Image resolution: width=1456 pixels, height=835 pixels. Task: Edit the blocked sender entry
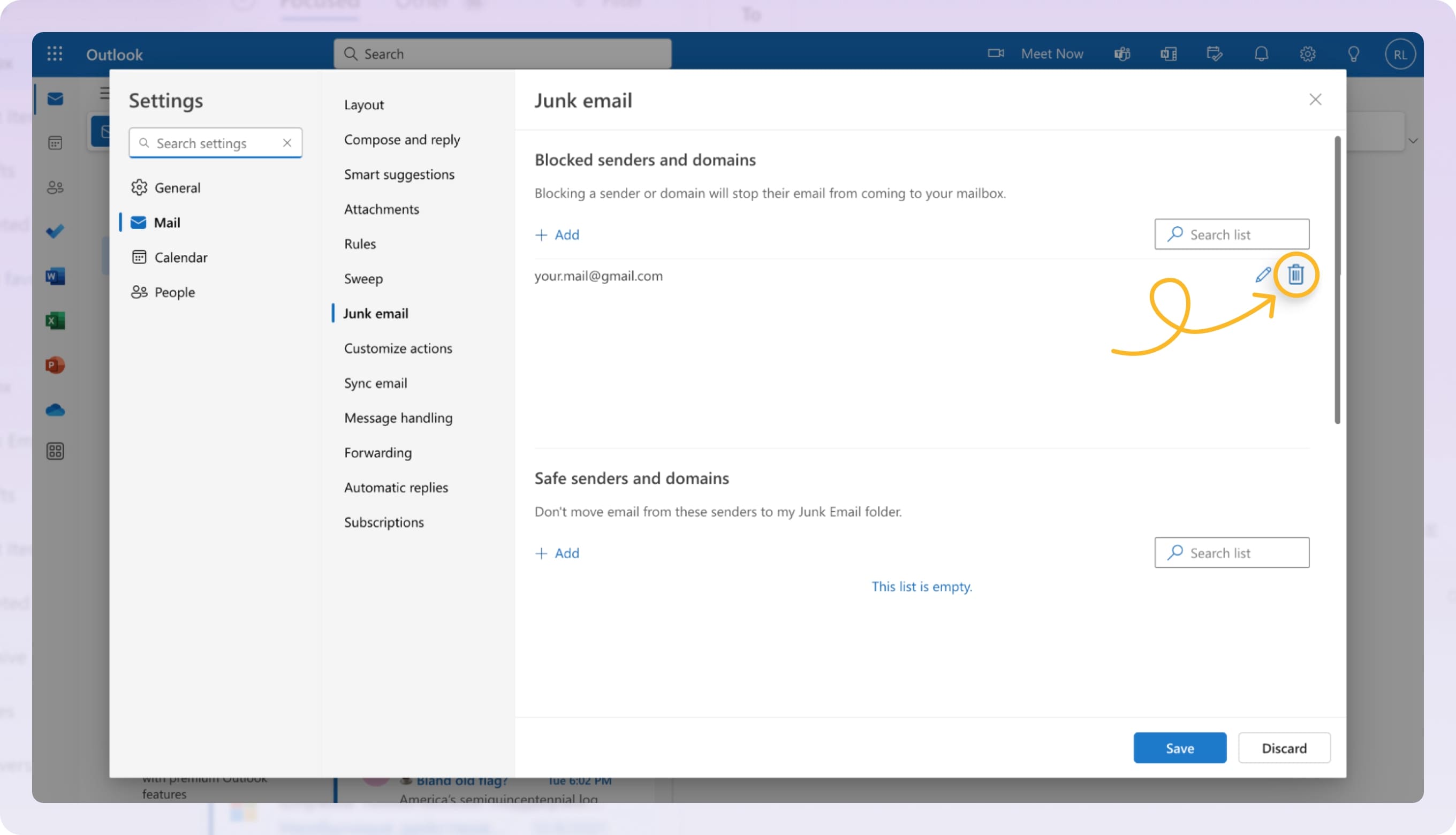pos(1263,275)
